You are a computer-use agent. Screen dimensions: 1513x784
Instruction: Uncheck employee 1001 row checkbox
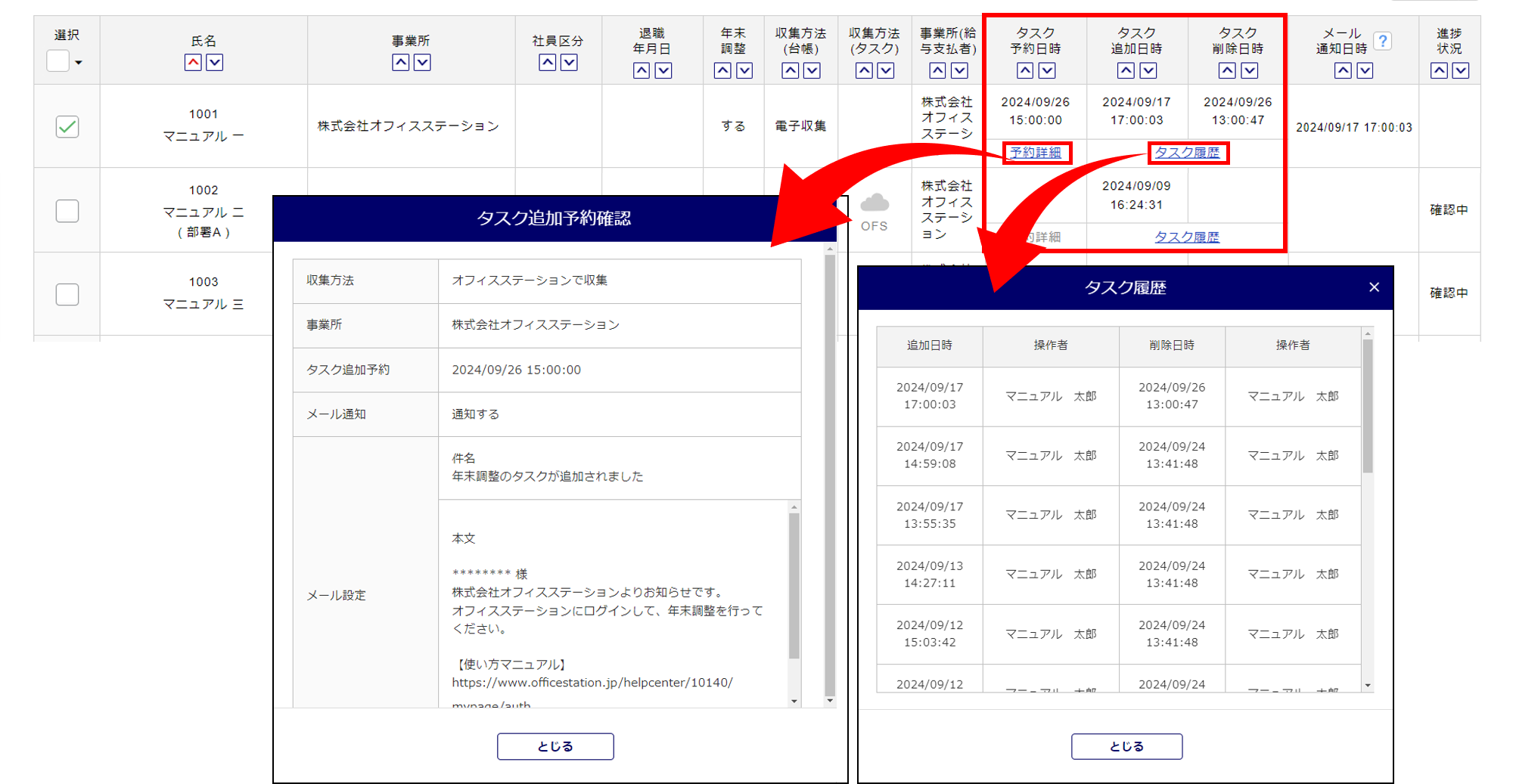pyautogui.click(x=67, y=126)
